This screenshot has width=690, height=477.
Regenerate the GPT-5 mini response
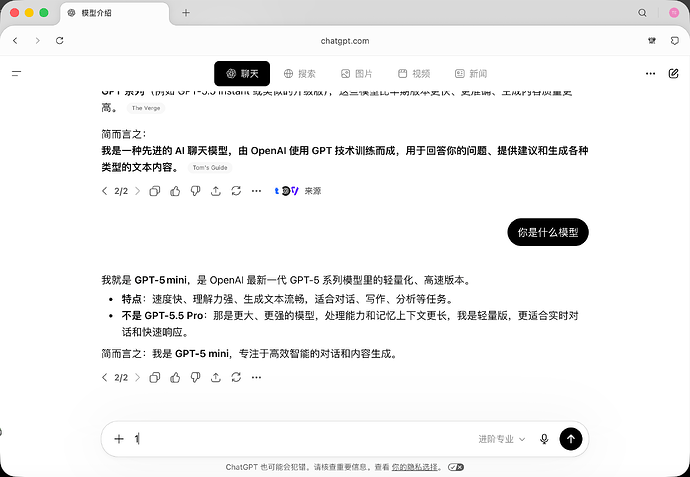point(236,378)
